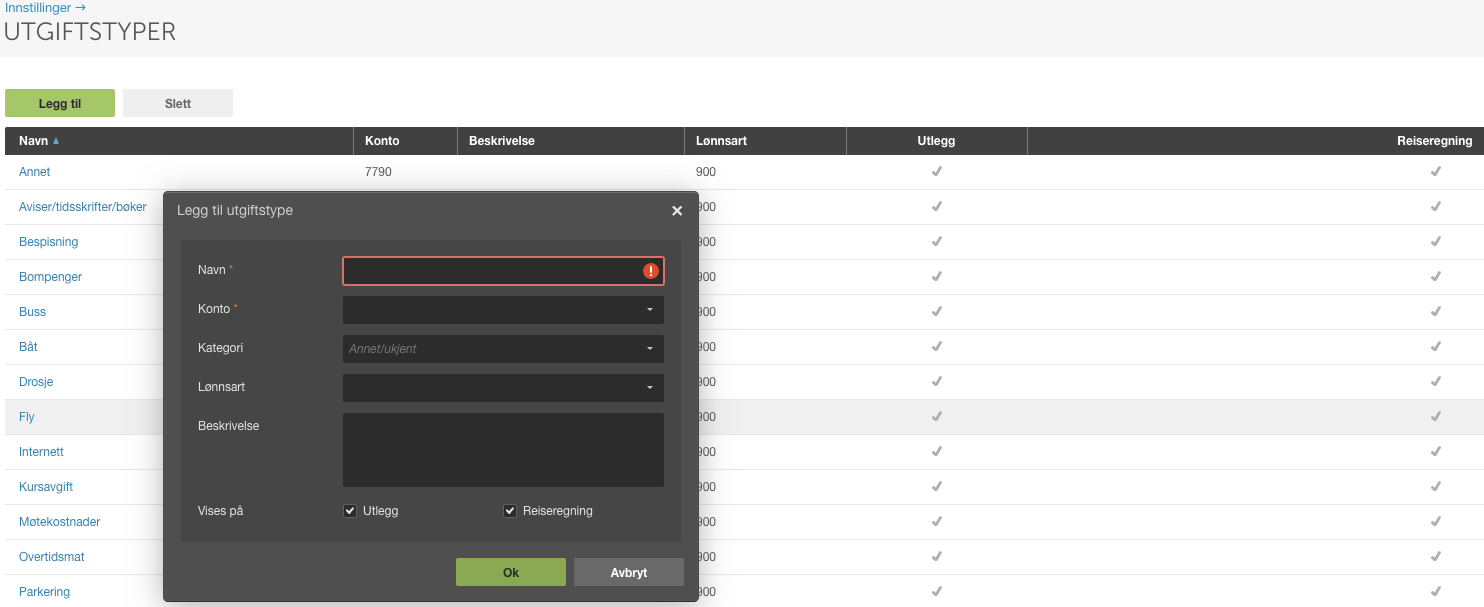Click Reiseregning checkmark in Annet row

tap(1435, 172)
